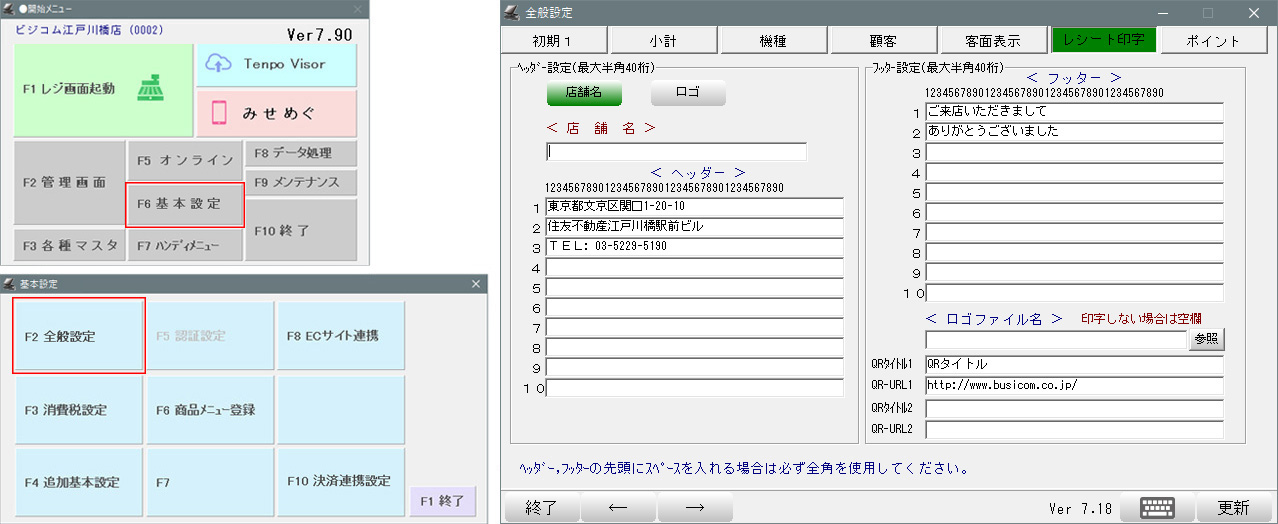Screen dimensions: 1278x524
Task: Click empty footer line 10 field
Action: [1075, 293]
